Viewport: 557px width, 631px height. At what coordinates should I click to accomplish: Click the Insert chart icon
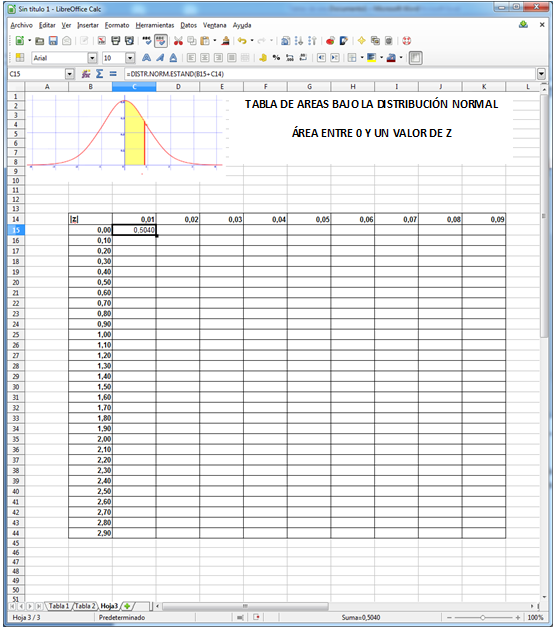tap(330, 41)
